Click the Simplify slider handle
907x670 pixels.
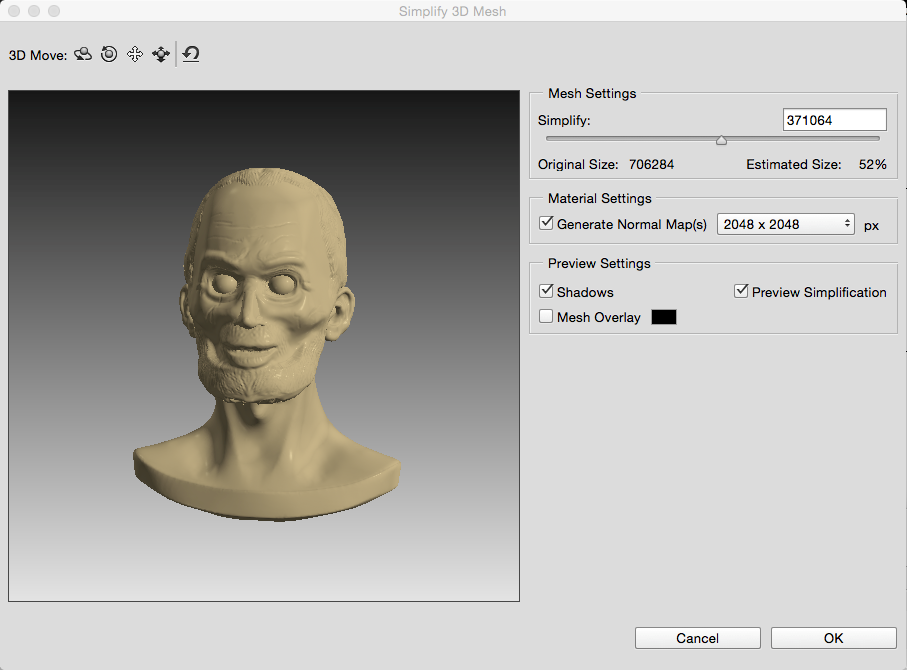[721, 140]
